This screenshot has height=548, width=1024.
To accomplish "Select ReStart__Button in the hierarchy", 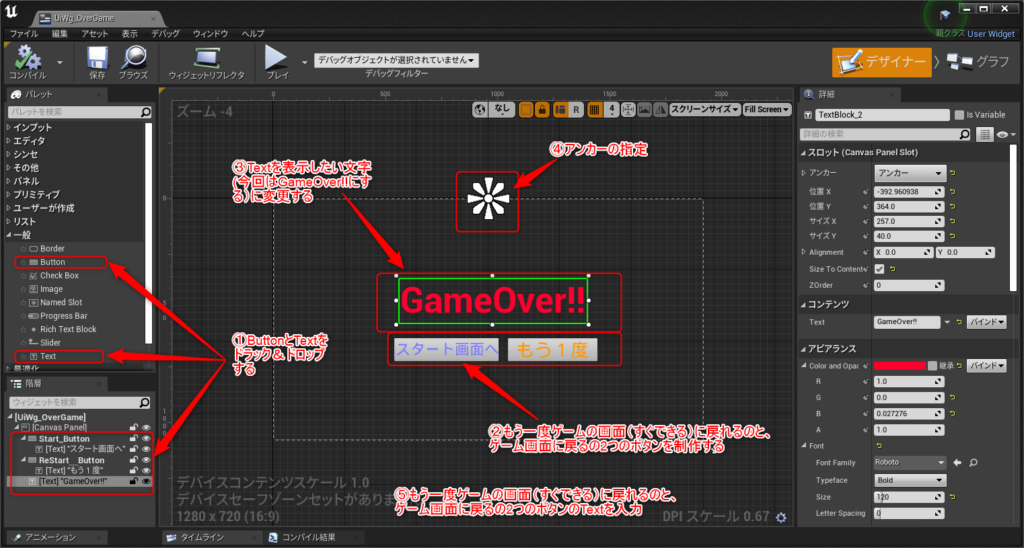I will pos(72,460).
